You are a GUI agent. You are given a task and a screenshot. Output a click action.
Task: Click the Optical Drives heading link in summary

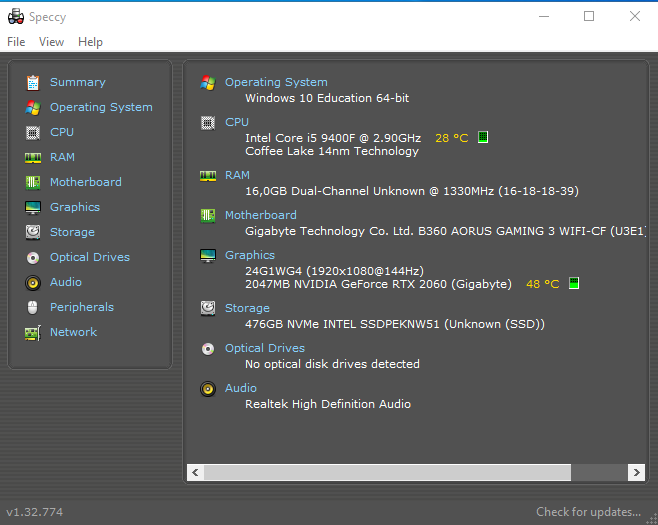[265, 348]
